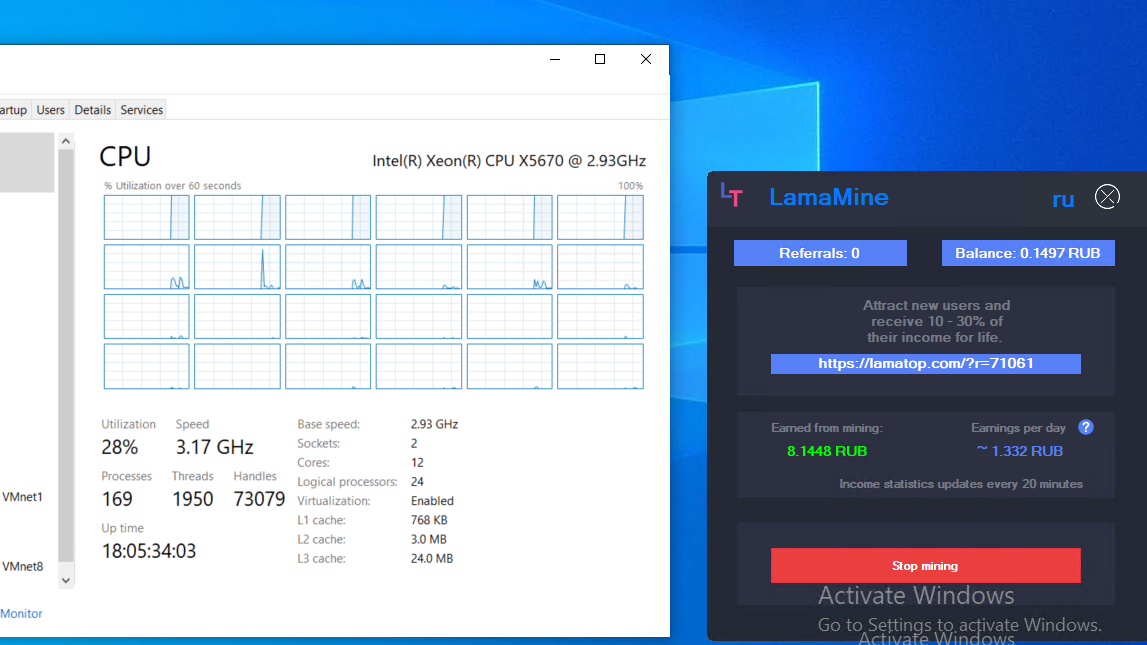Click the sidebar scroll up arrow
Viewport: 1147px width, 645px height.
coord(66,141)
